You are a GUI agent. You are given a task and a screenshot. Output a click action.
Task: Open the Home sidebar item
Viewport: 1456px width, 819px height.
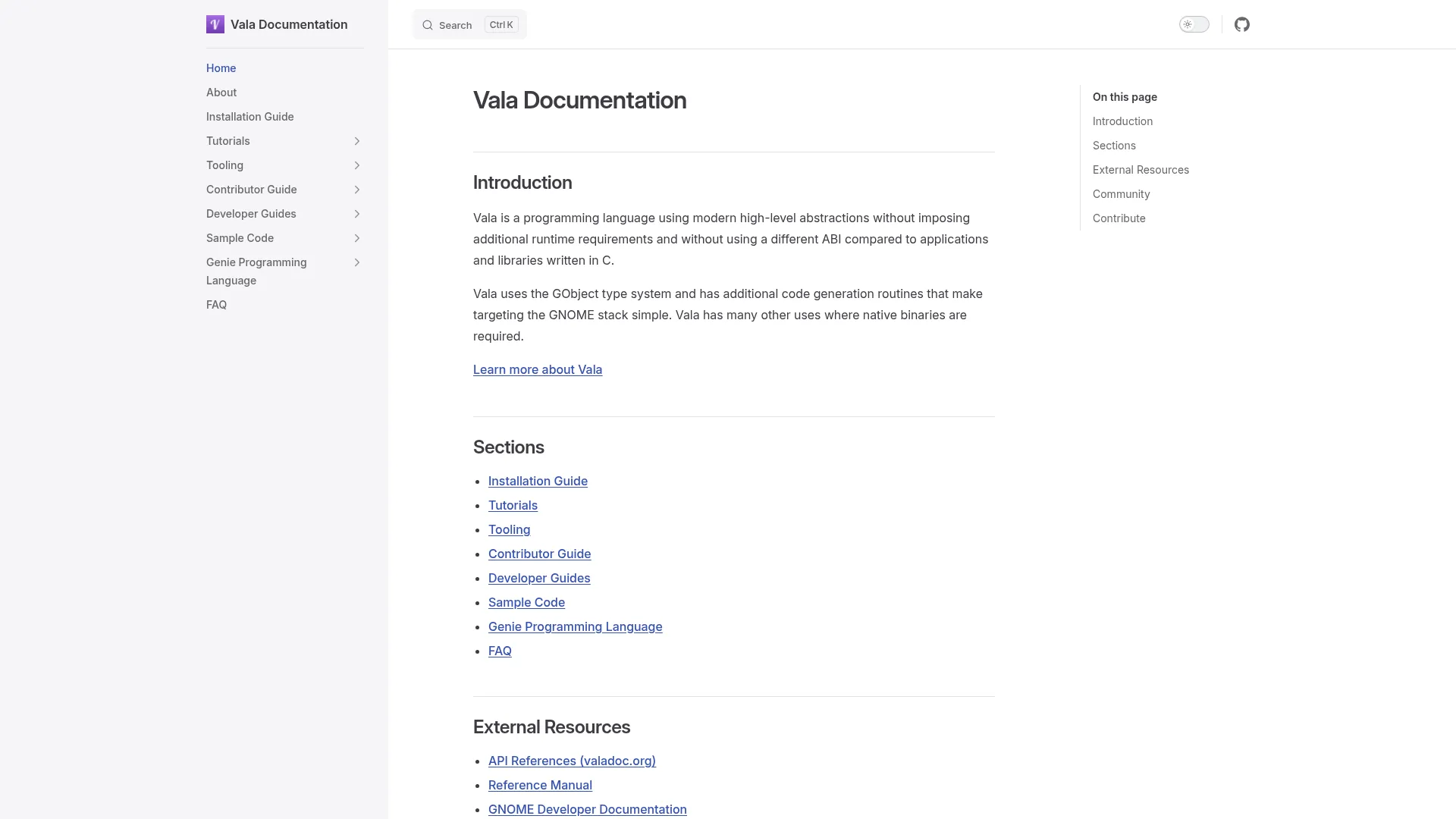pyautogui.click(x=221, y=68)
